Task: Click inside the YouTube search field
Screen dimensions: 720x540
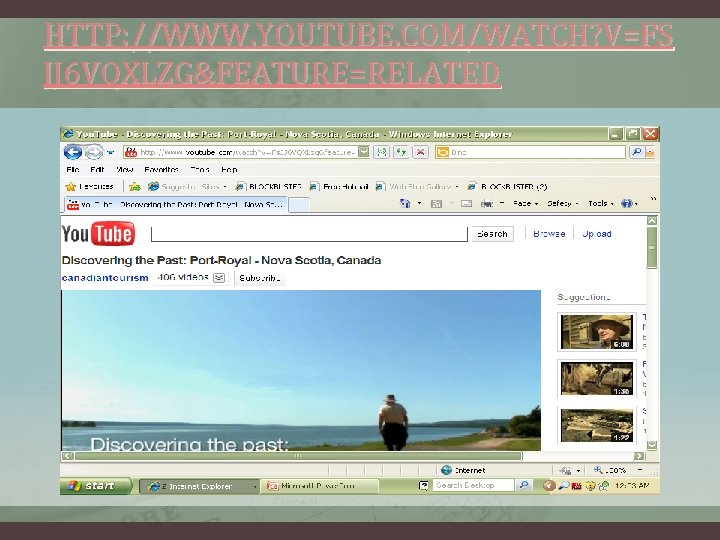Action: [x=309, y=234]
